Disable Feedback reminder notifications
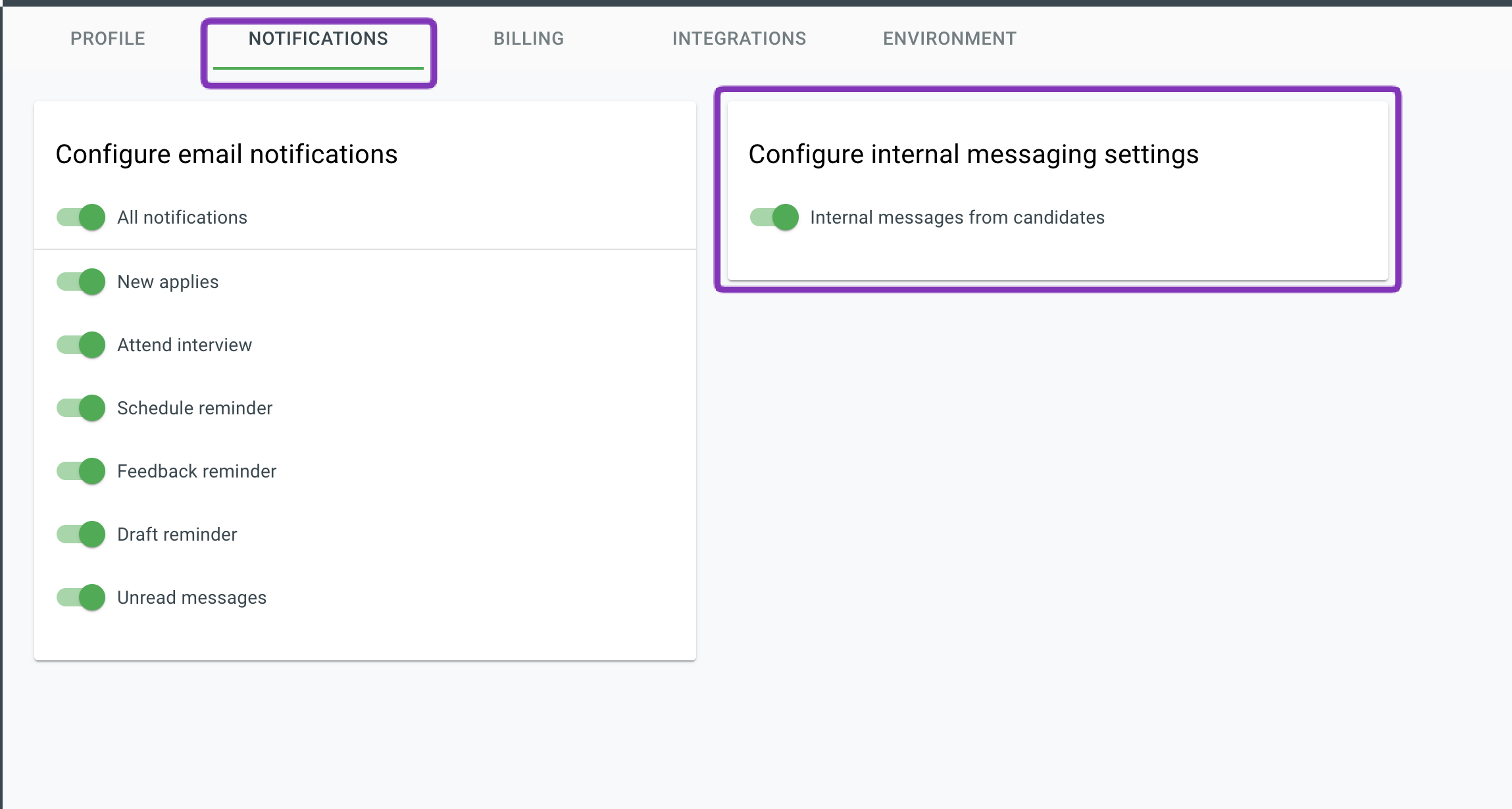This screenshot has height=809, width=1512. [x=82, y=471]
